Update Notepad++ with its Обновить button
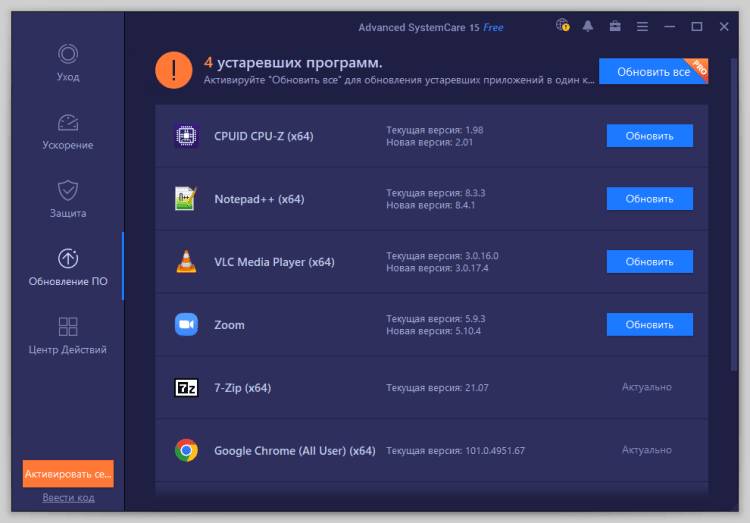The width and height of the screenshot is (750, 523). point(650,199)
